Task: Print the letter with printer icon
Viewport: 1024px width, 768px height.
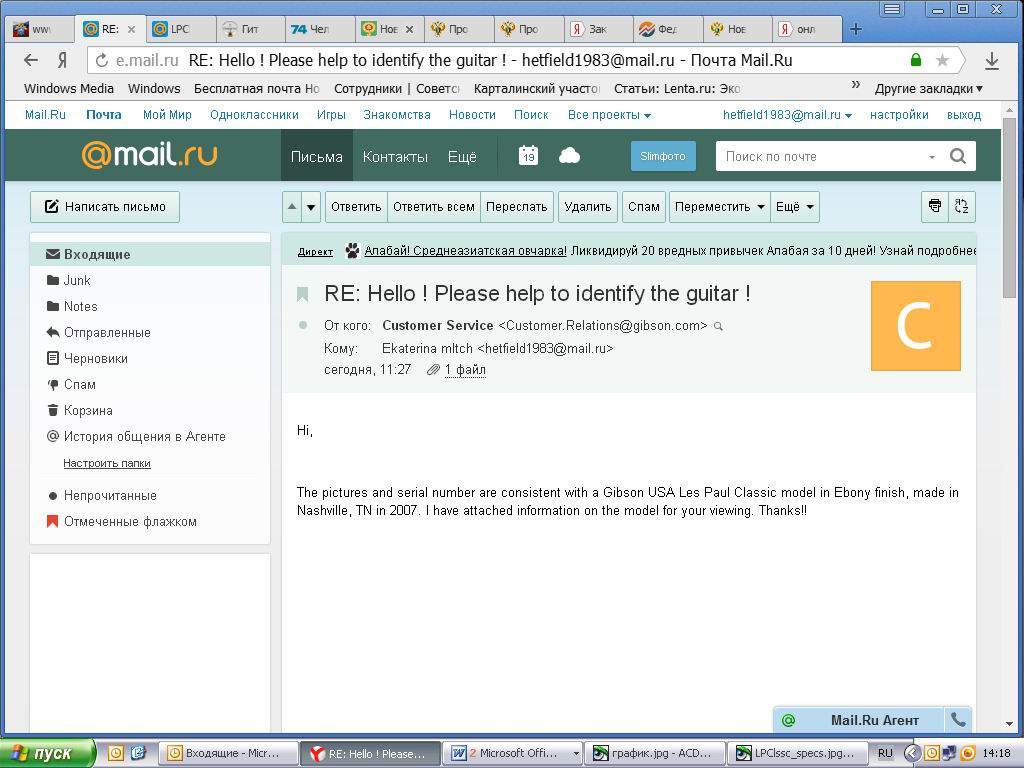Action: tap(935, 206)
